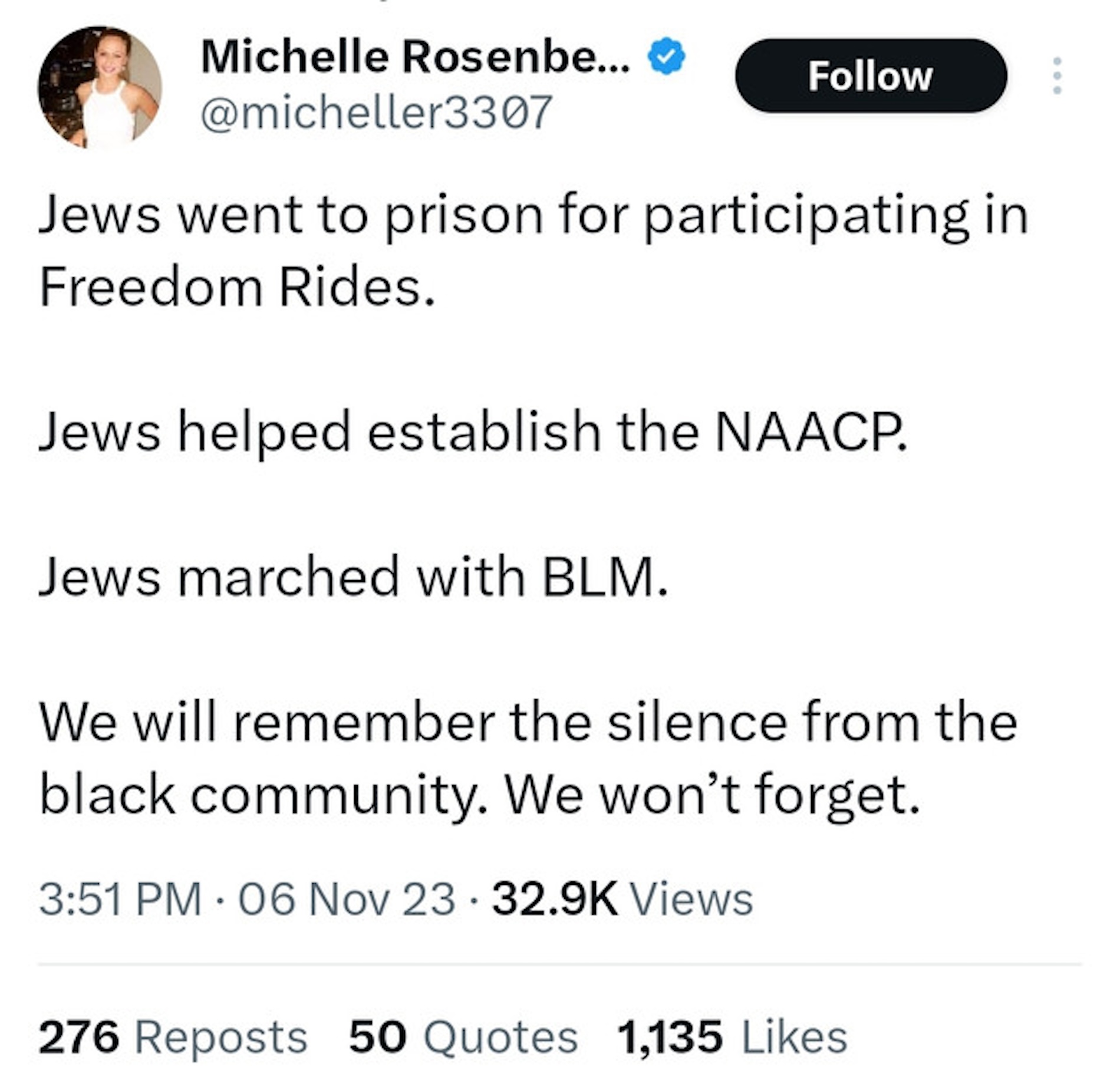Click the acronym NAACP in the tweet
The image size is (1120, 1080).
click(x=811, y=432)
